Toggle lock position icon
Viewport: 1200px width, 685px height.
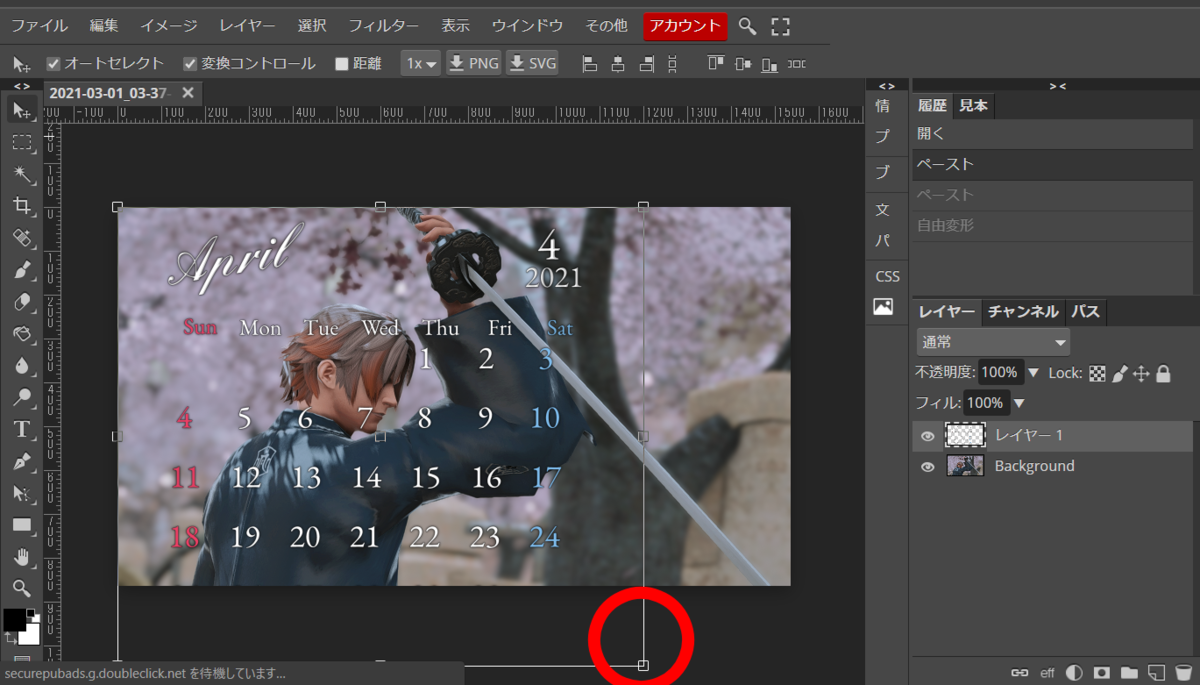pos(1141,373)
